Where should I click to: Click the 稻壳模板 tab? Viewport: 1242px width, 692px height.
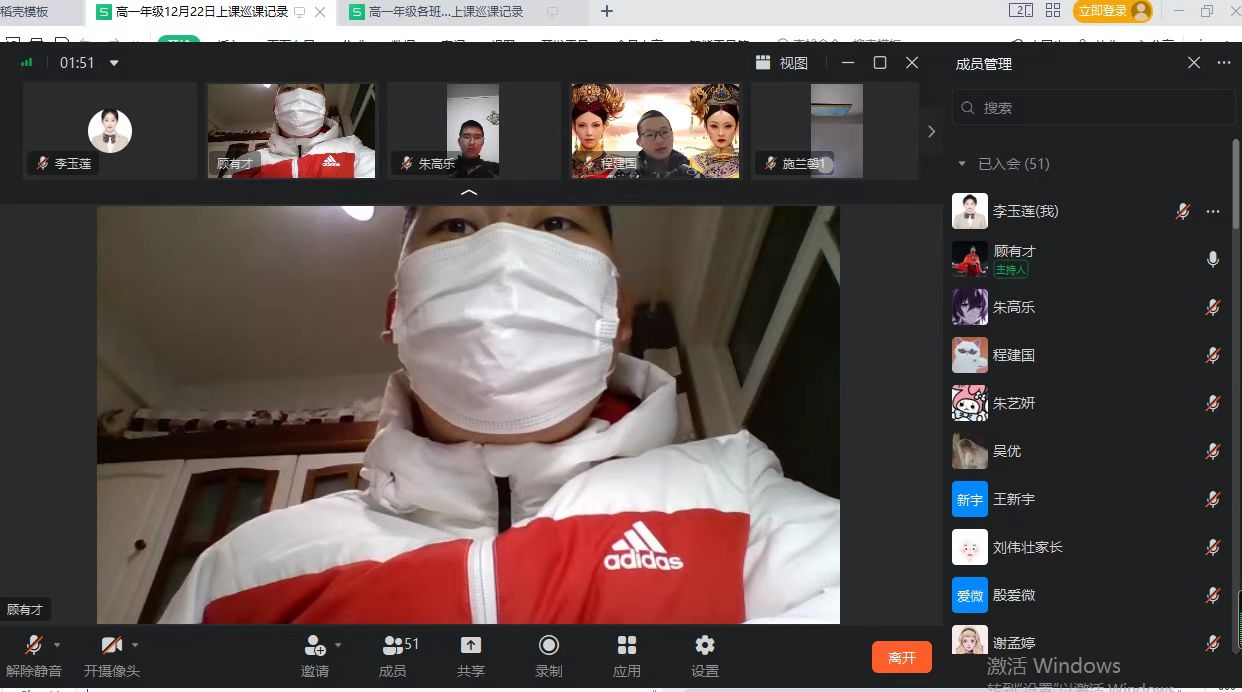(28, 10)
